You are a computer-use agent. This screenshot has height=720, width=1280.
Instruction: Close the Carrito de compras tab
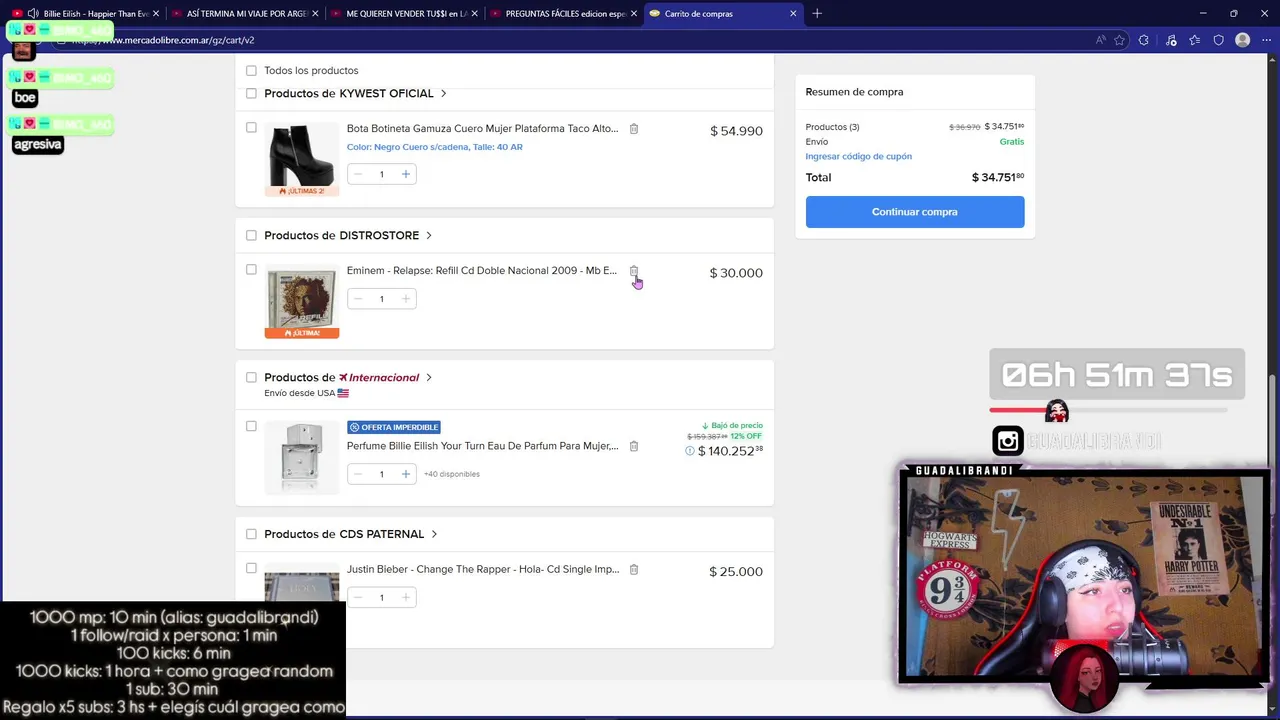(794, 14)
